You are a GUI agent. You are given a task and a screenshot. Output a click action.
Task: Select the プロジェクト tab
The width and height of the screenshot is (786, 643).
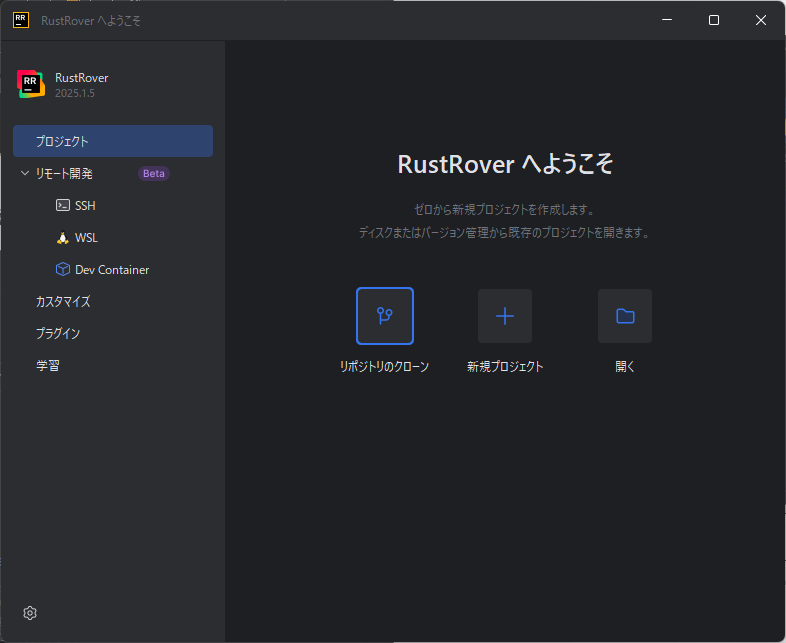click(x=113, y=141)
